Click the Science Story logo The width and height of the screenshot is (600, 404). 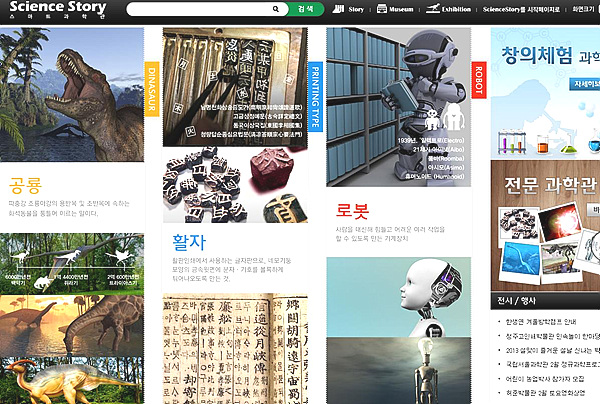[x=57, y=9]
